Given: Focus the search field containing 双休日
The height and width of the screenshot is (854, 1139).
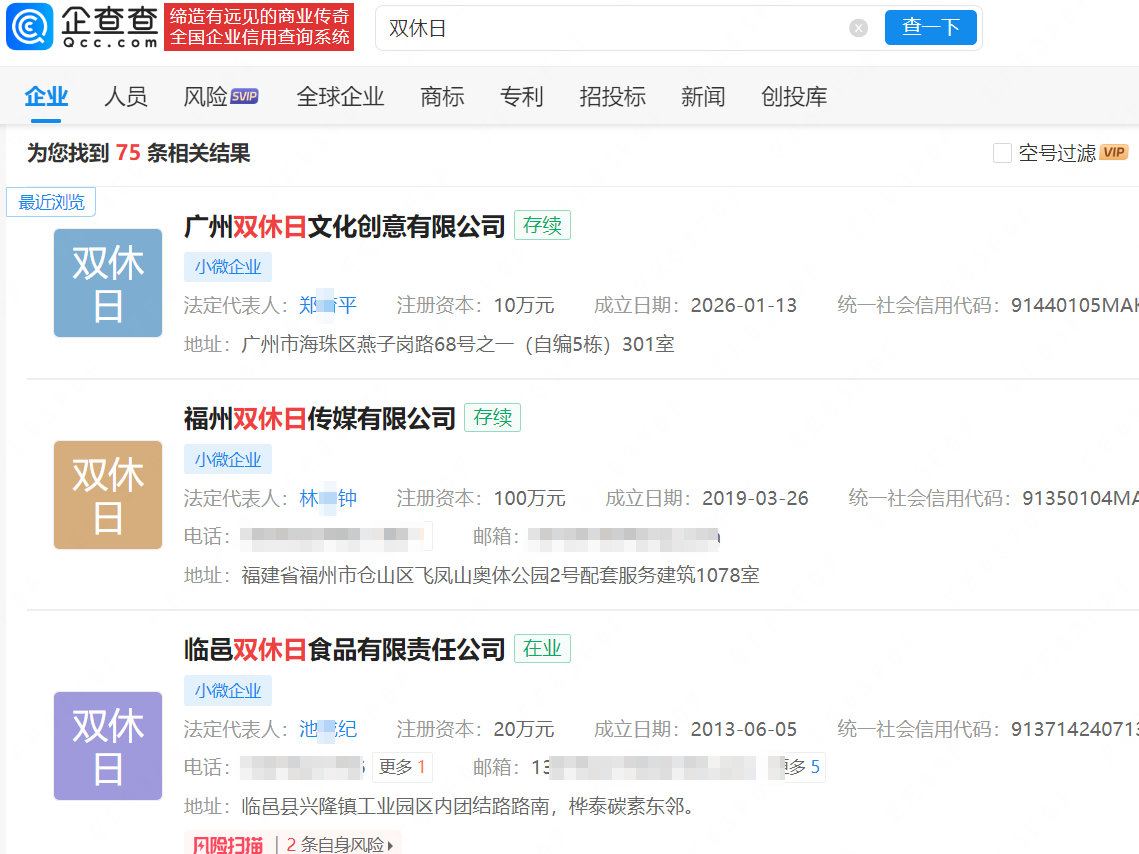Looking at the screenshot, I should (x=617, y=28).
